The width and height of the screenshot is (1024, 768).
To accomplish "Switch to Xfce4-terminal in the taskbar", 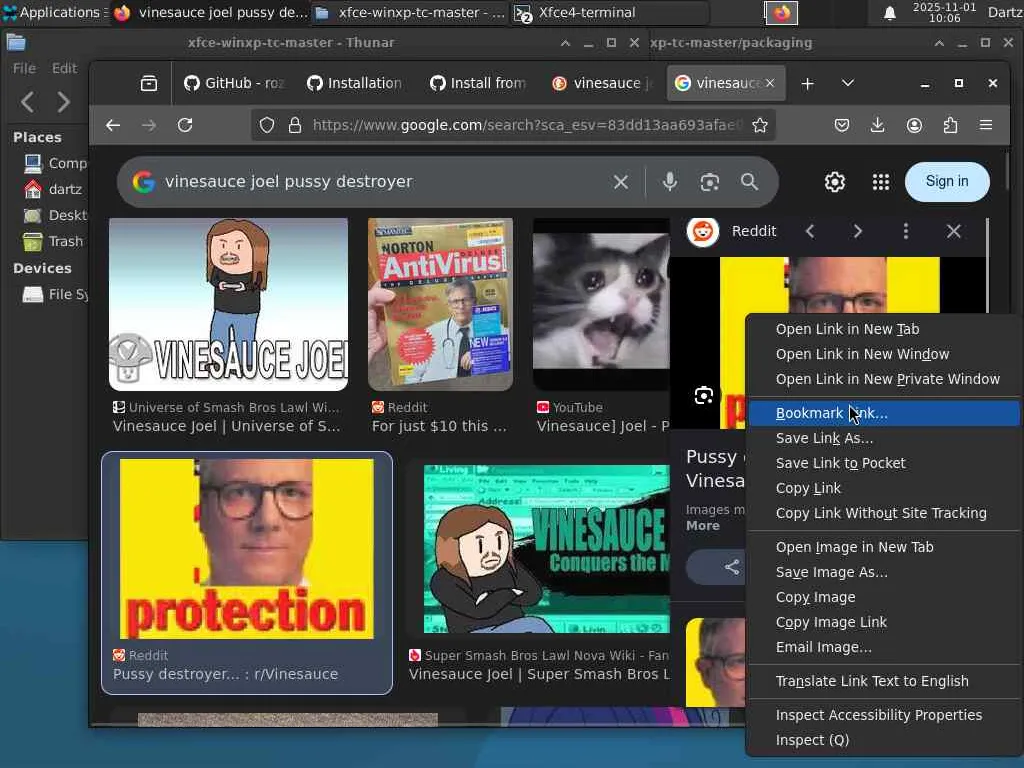I will pos(611,12).
